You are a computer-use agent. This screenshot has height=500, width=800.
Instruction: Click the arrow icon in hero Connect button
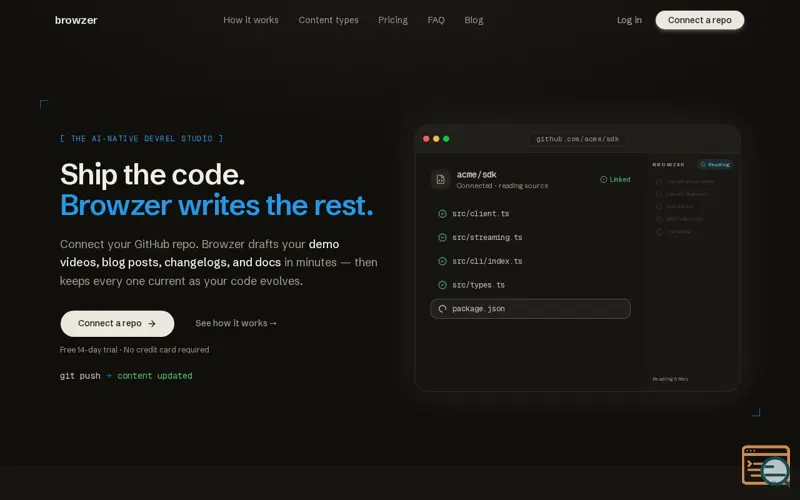[152, 323]
